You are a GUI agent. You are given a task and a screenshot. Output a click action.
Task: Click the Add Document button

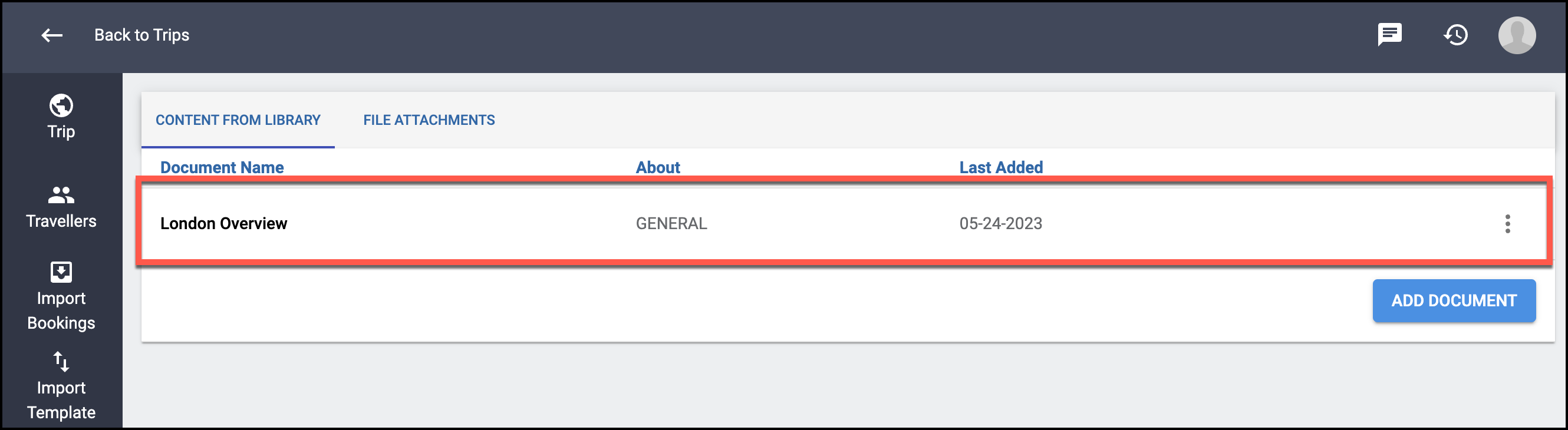(x=1454, y=300)
